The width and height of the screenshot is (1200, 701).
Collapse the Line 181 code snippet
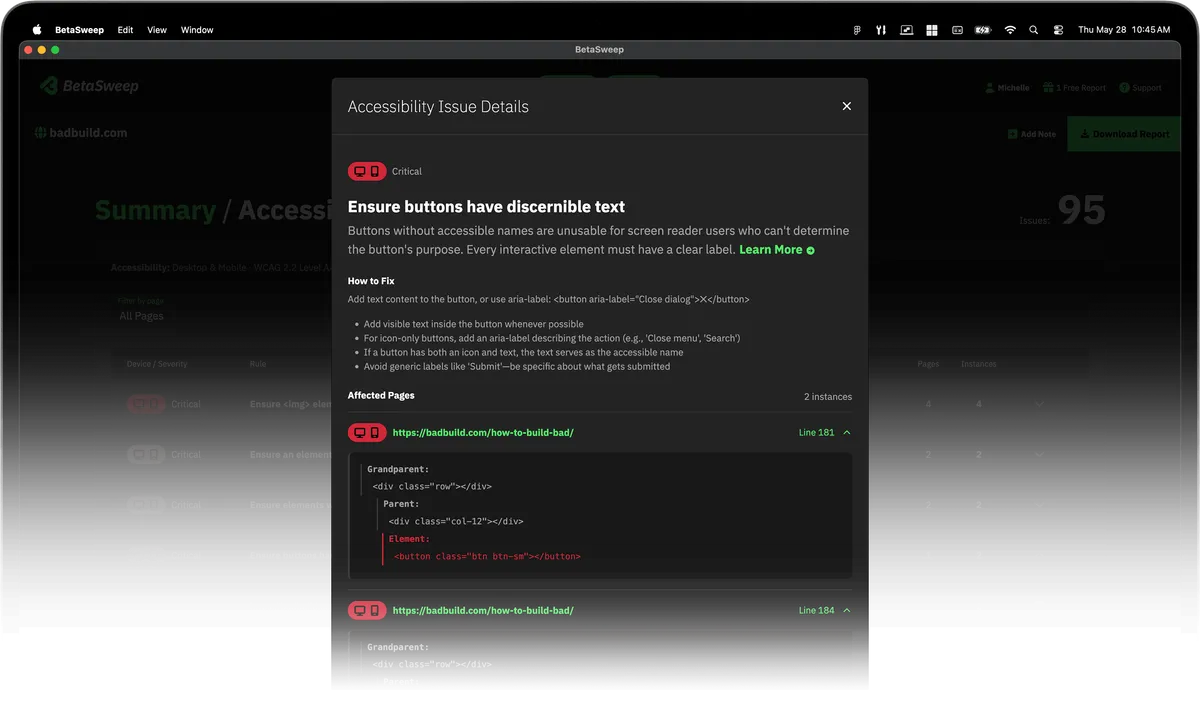pos(847,433)
